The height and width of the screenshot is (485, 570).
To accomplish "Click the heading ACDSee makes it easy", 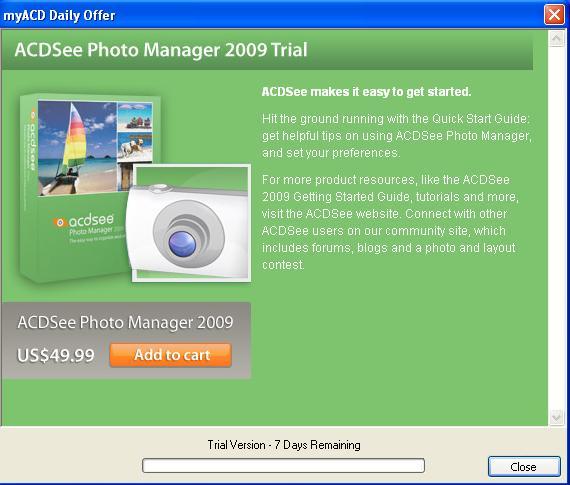I will [x=366, y=92].
